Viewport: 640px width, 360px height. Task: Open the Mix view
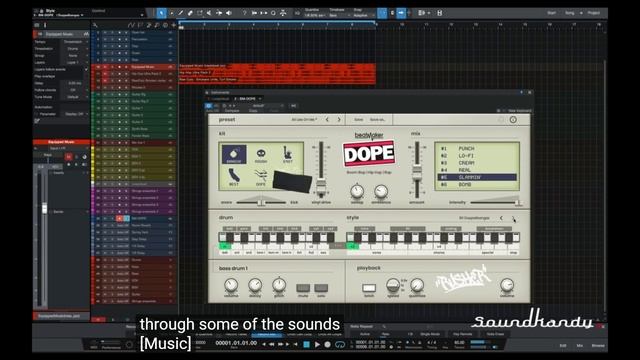coord(580,345)
